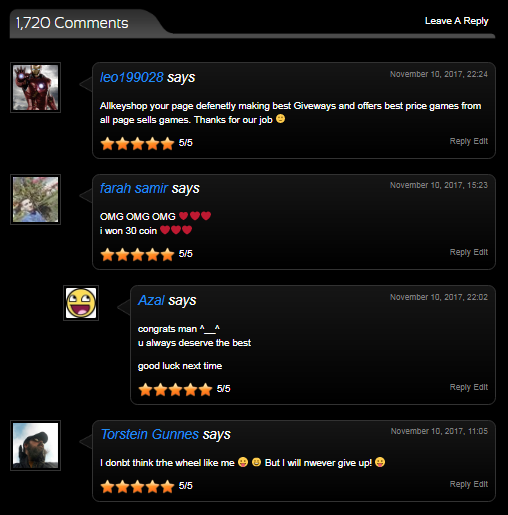This screenshot has width=508, height=515.
Task: Reply to leo199028's comment
Action: 460,141
